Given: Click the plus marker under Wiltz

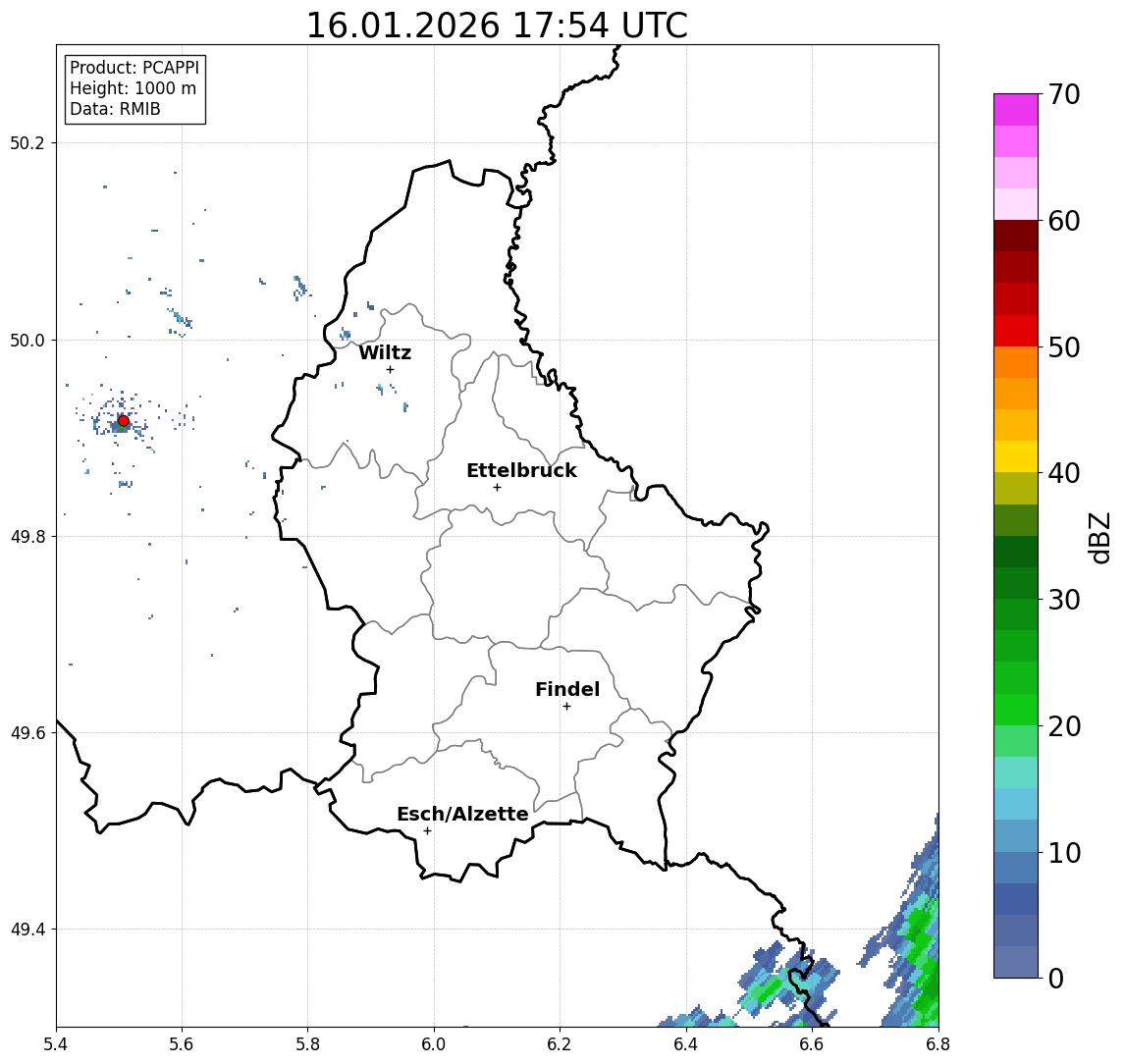Looking at the screenshot, I should [390, 369].
